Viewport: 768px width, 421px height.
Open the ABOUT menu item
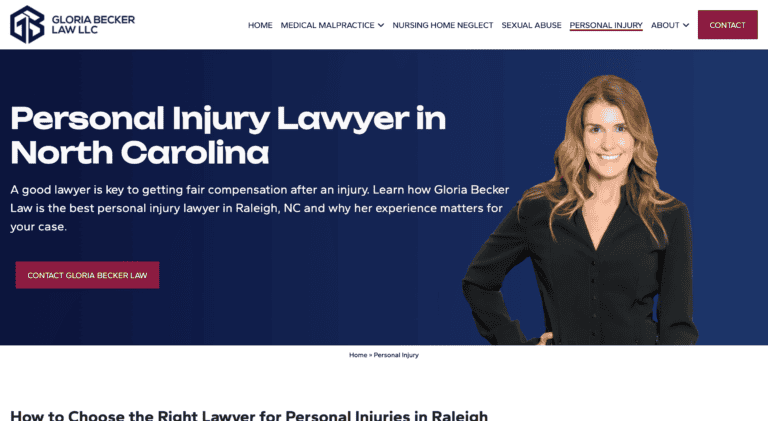665,25
